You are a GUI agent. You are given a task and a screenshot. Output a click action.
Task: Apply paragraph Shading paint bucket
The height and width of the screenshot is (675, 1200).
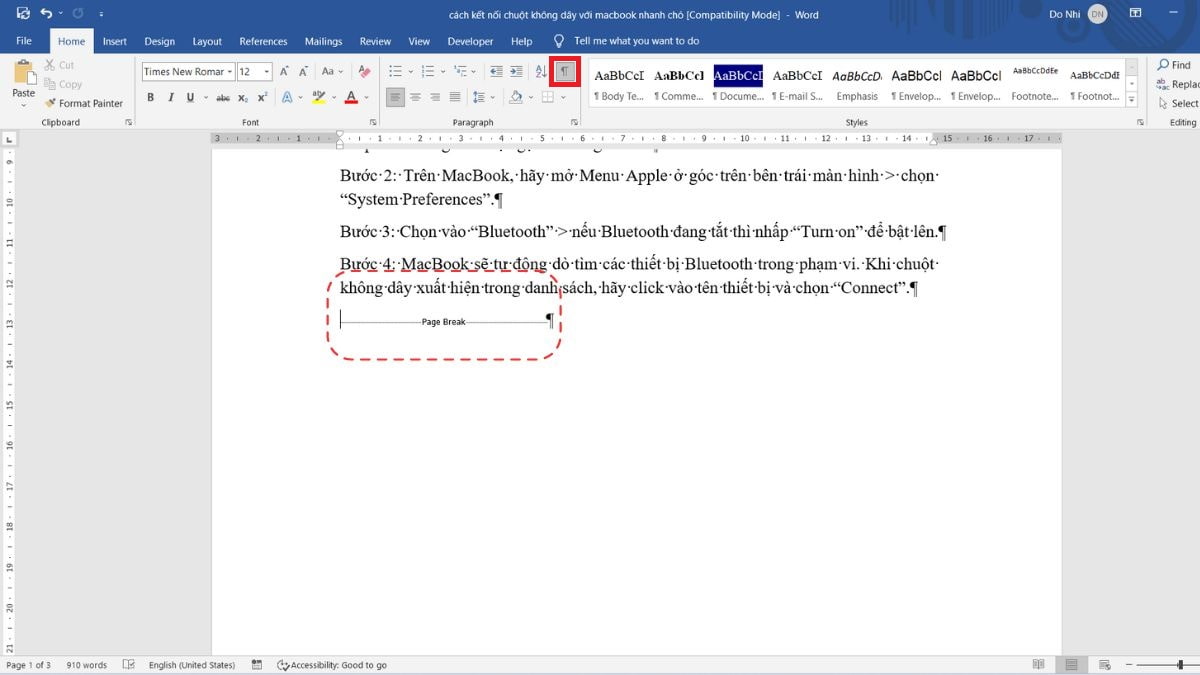(515, 97)
